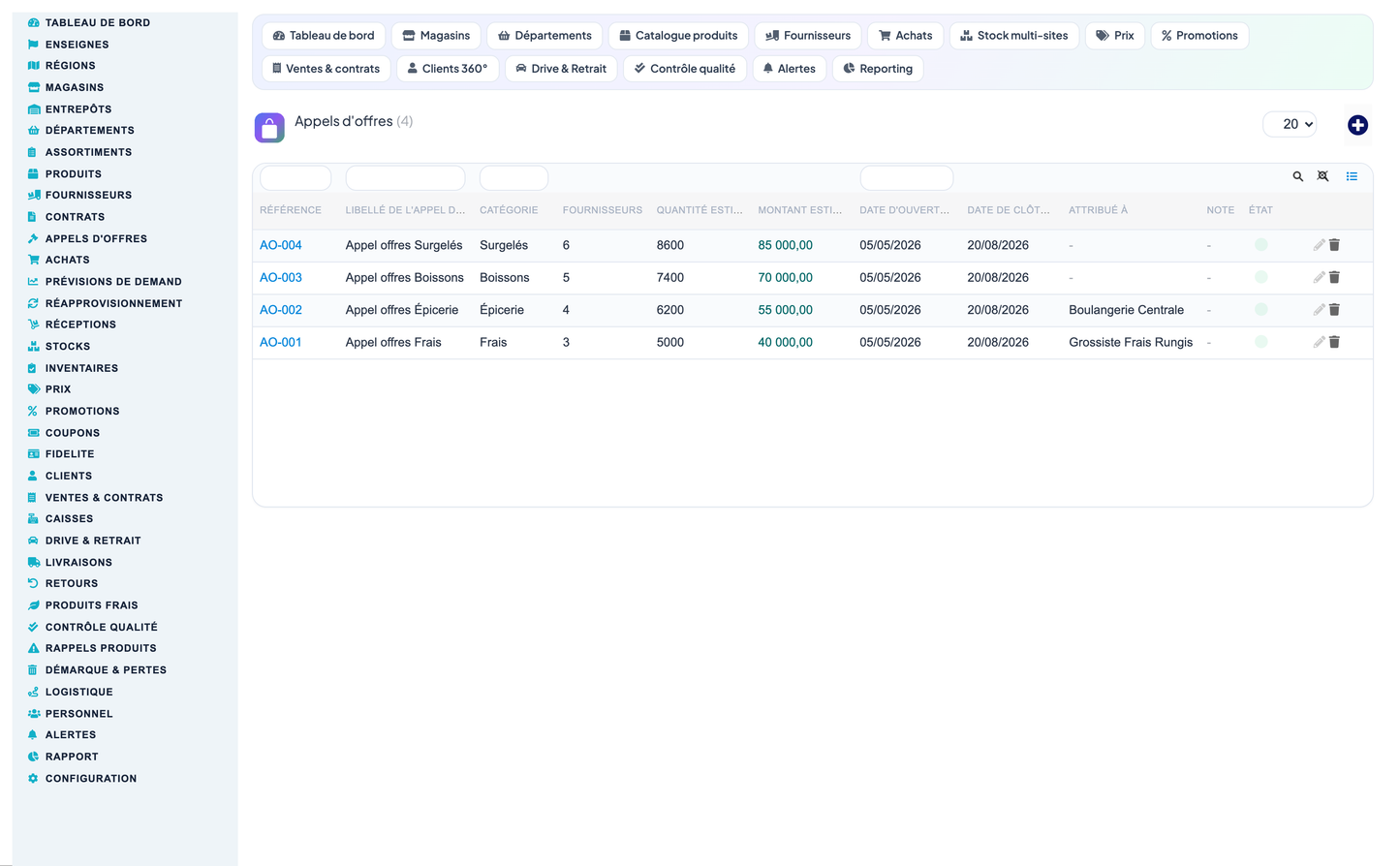Open Prévisions de demande in sidebar
This screenshot has width=1400, height=866.
point(113,282)
